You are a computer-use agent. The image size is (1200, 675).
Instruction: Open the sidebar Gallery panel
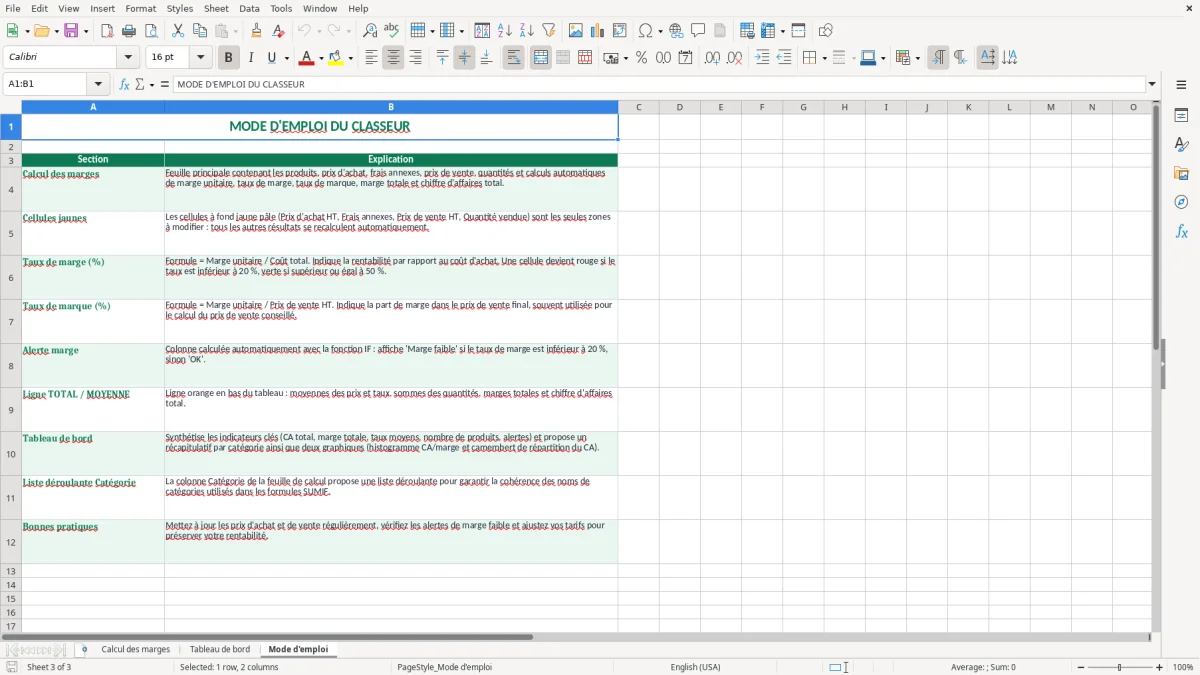coord(1181,173)
